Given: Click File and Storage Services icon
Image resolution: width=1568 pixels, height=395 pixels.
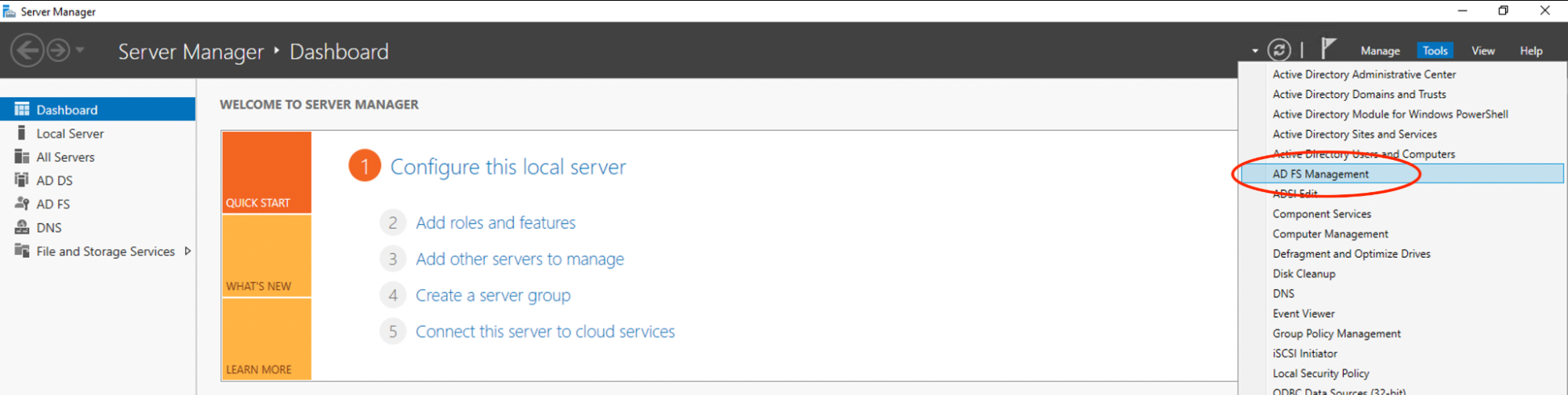Looking at the screenshot, I should (x=22, y=251).
